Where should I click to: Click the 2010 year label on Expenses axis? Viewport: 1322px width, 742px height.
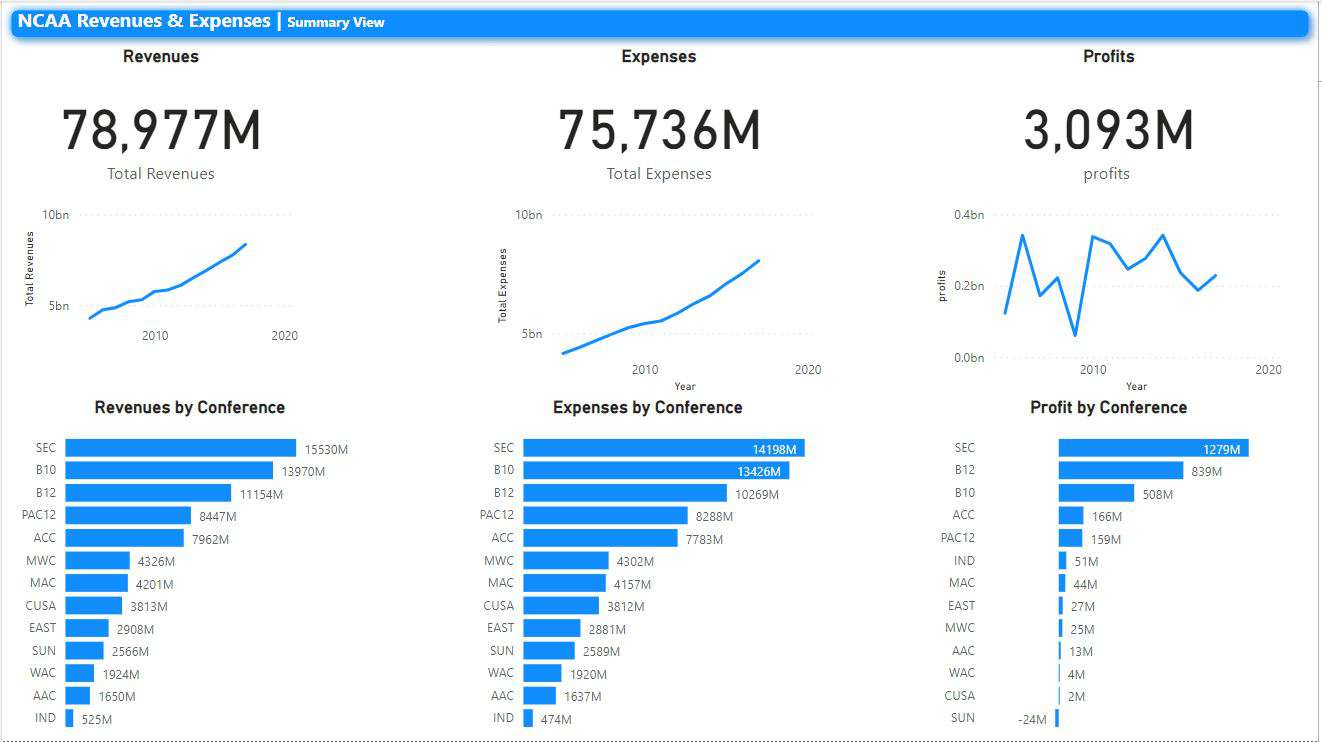click(x=645, y=369)
